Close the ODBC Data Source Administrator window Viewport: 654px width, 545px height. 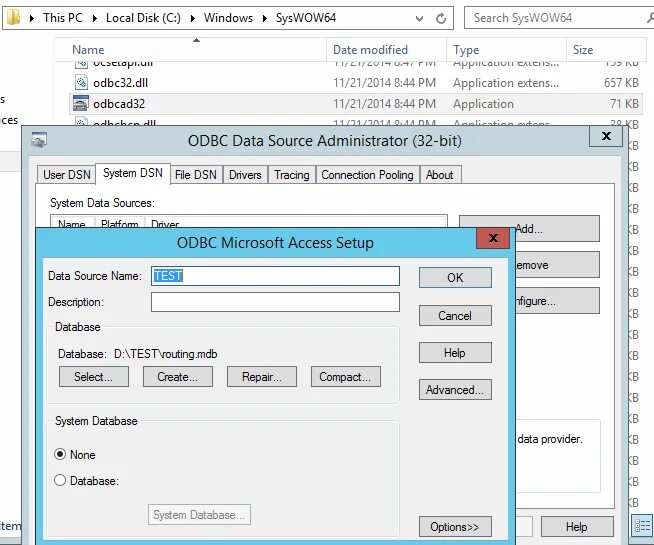(606, 136)
